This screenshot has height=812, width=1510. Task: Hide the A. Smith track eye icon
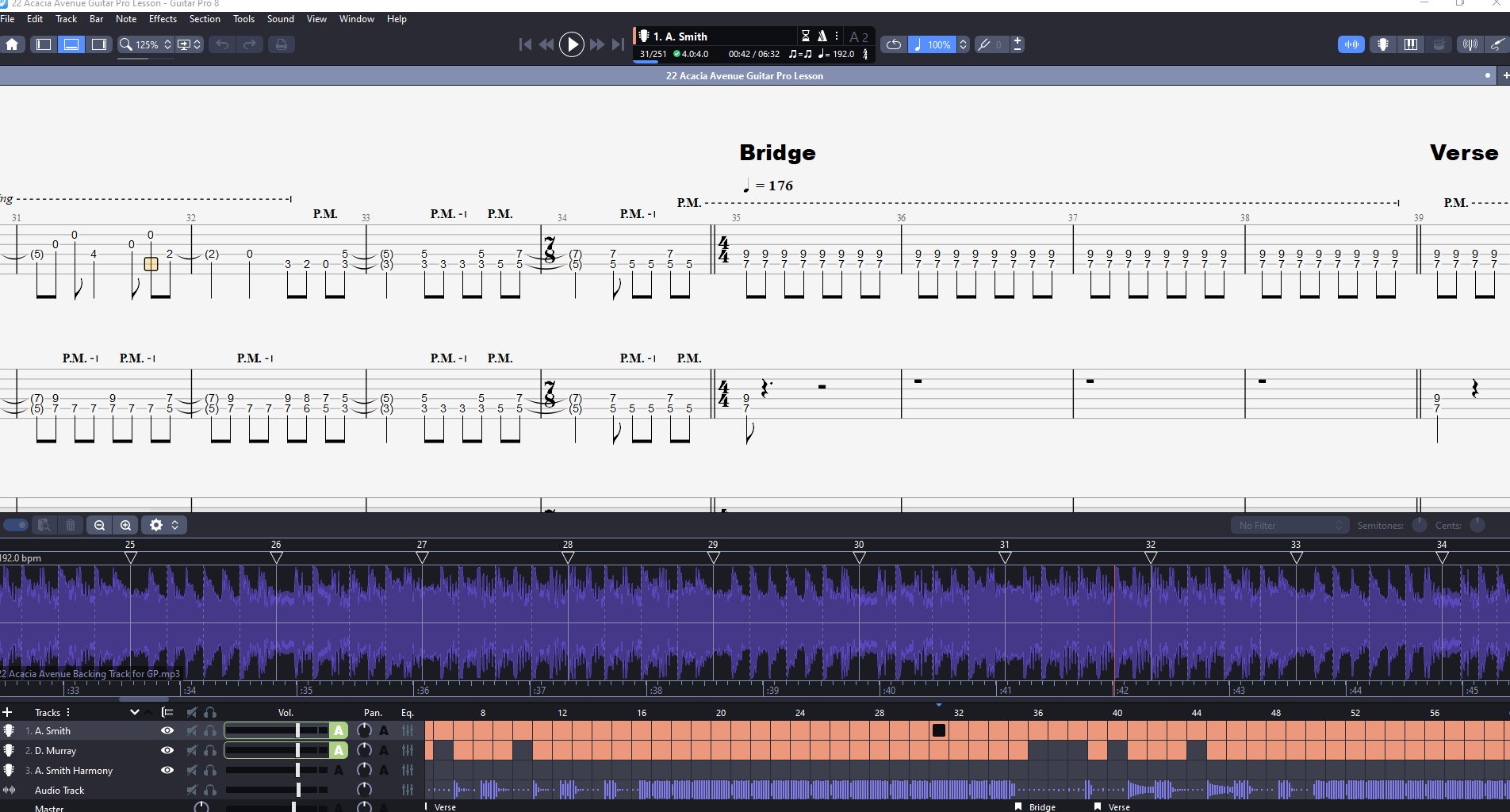[x=167, y=730]
